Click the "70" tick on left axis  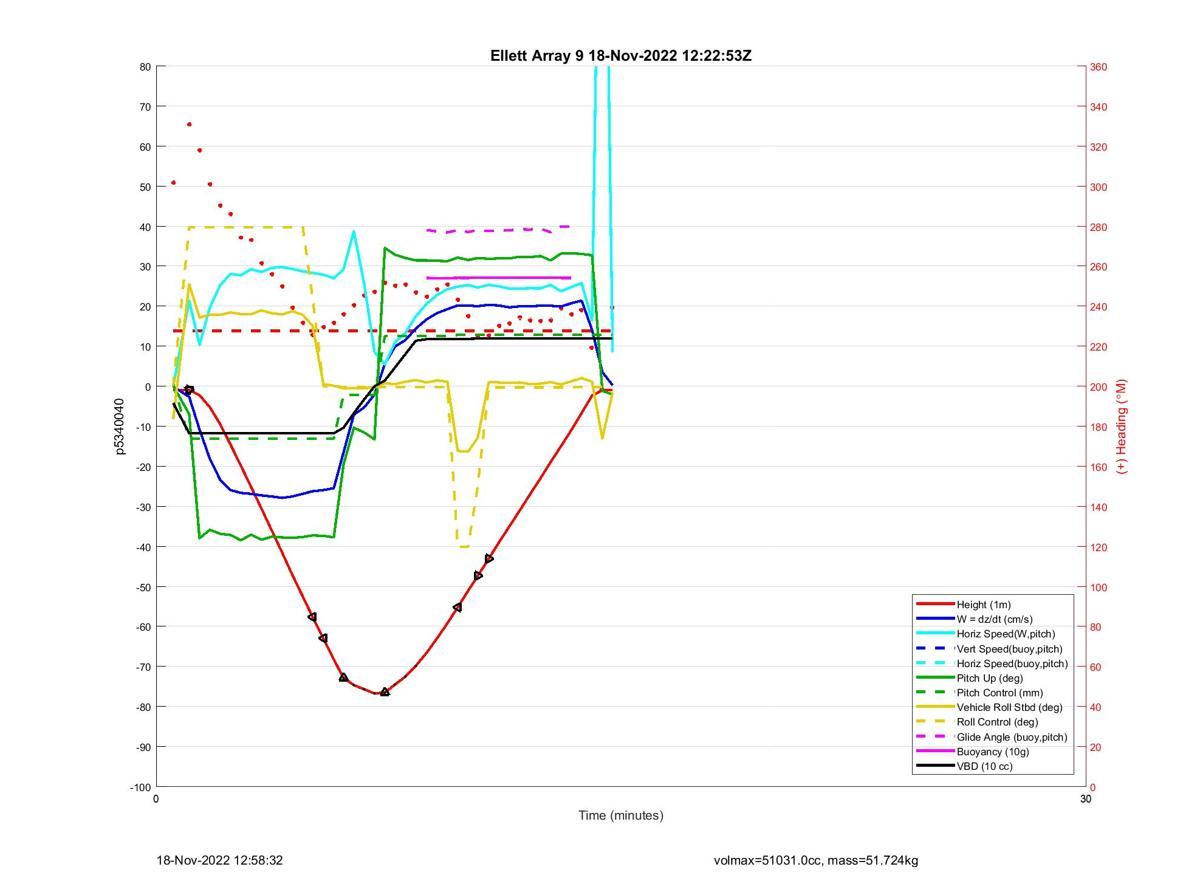coord(145,107)
